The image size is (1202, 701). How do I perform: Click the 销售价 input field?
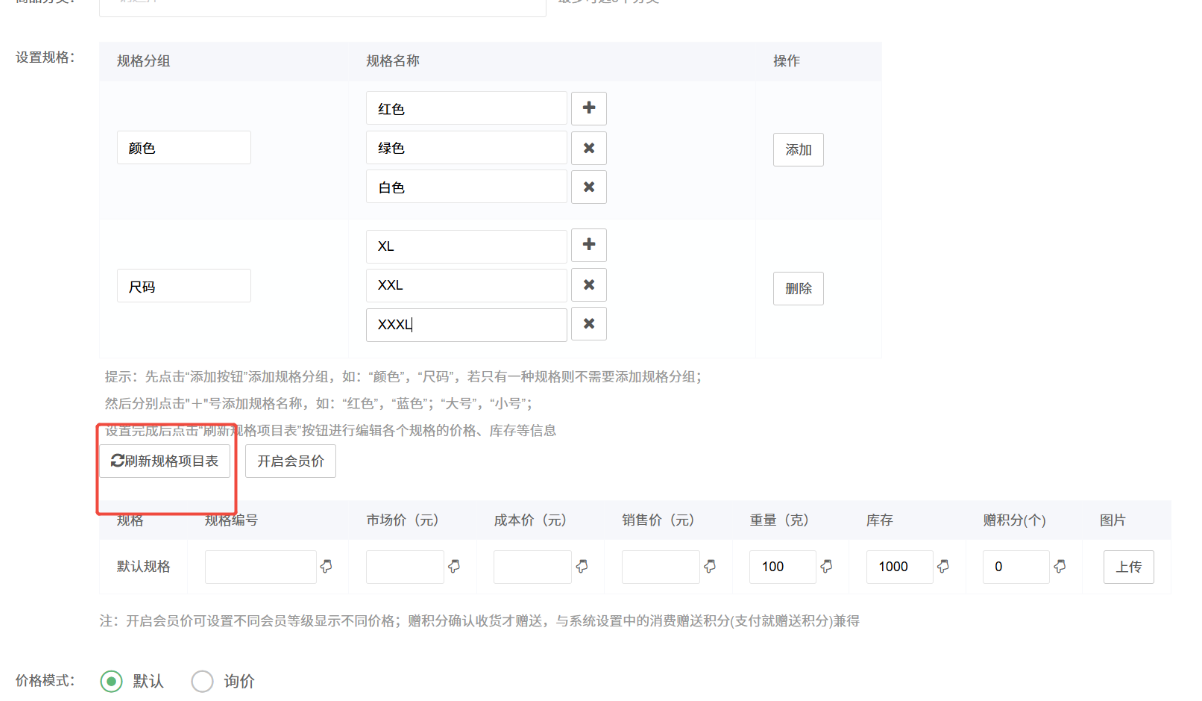660,567
